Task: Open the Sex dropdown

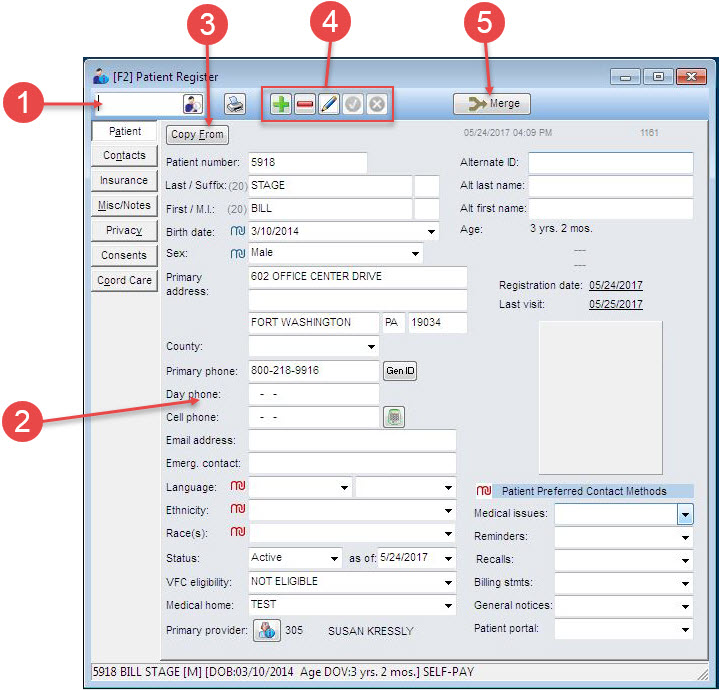Action: pos(415,254)
